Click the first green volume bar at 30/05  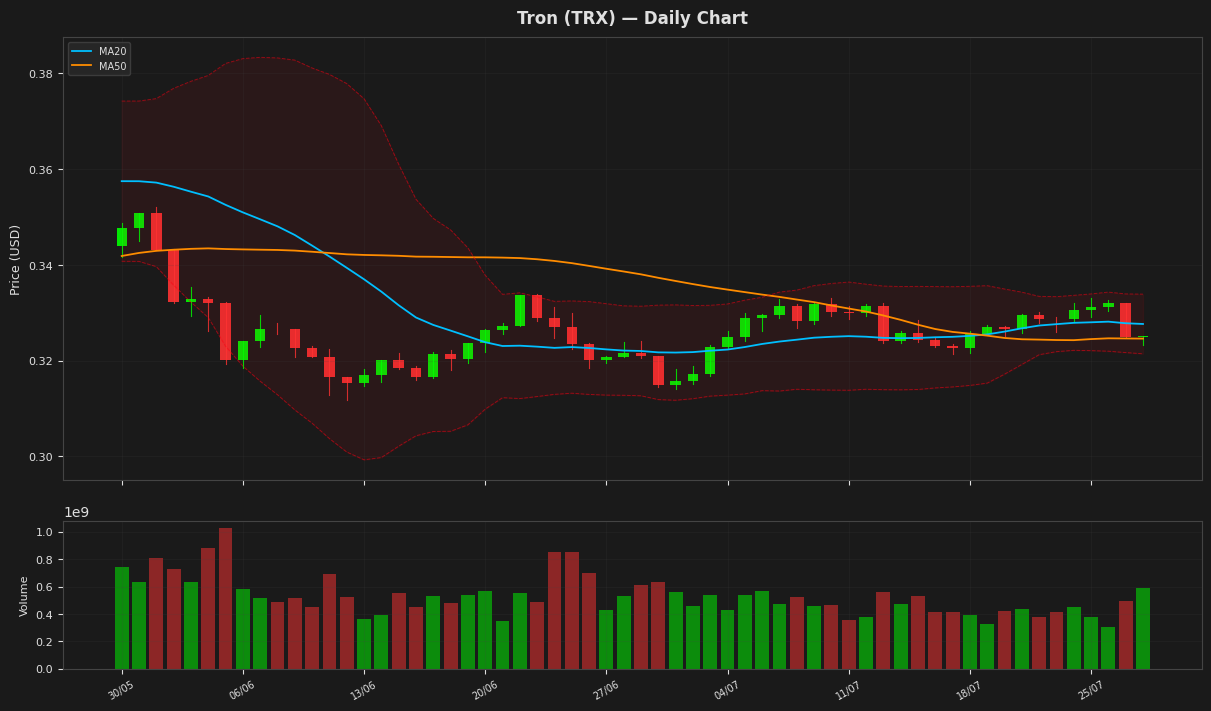pos(122,618)
